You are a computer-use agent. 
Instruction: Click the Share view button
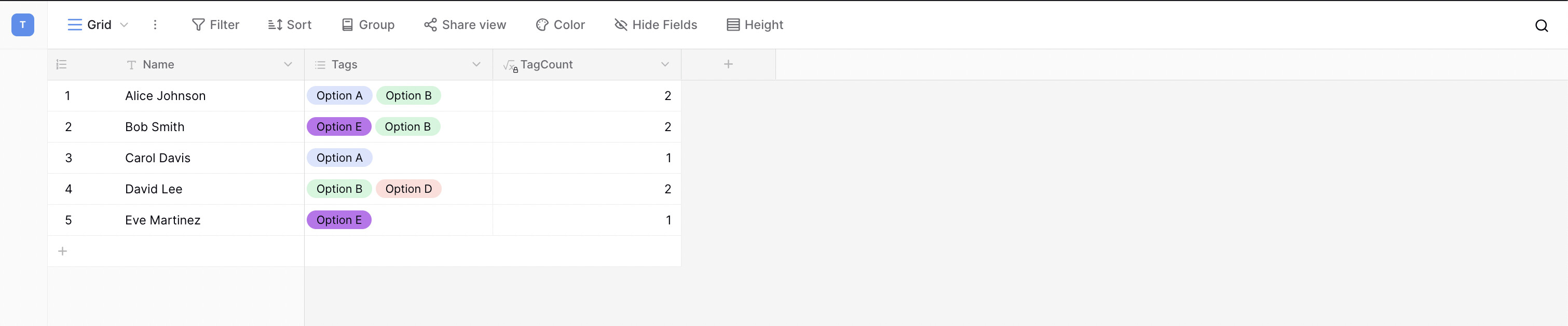click(x=465, y=25)
